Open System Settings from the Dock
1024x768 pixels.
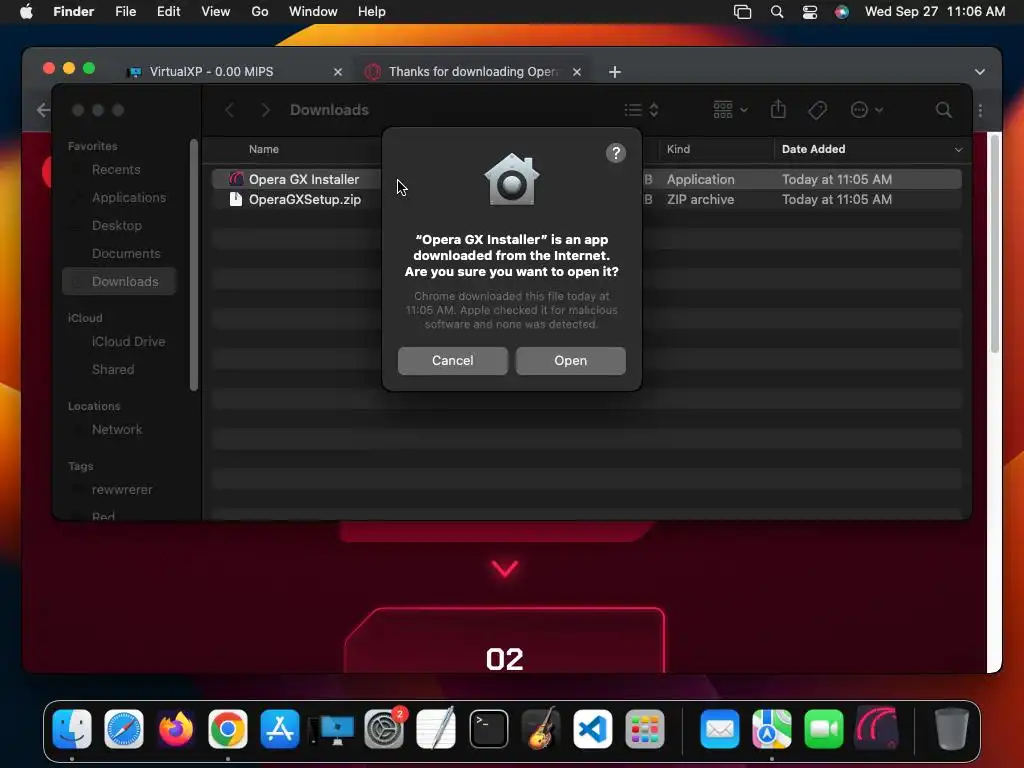pos(384,728)
